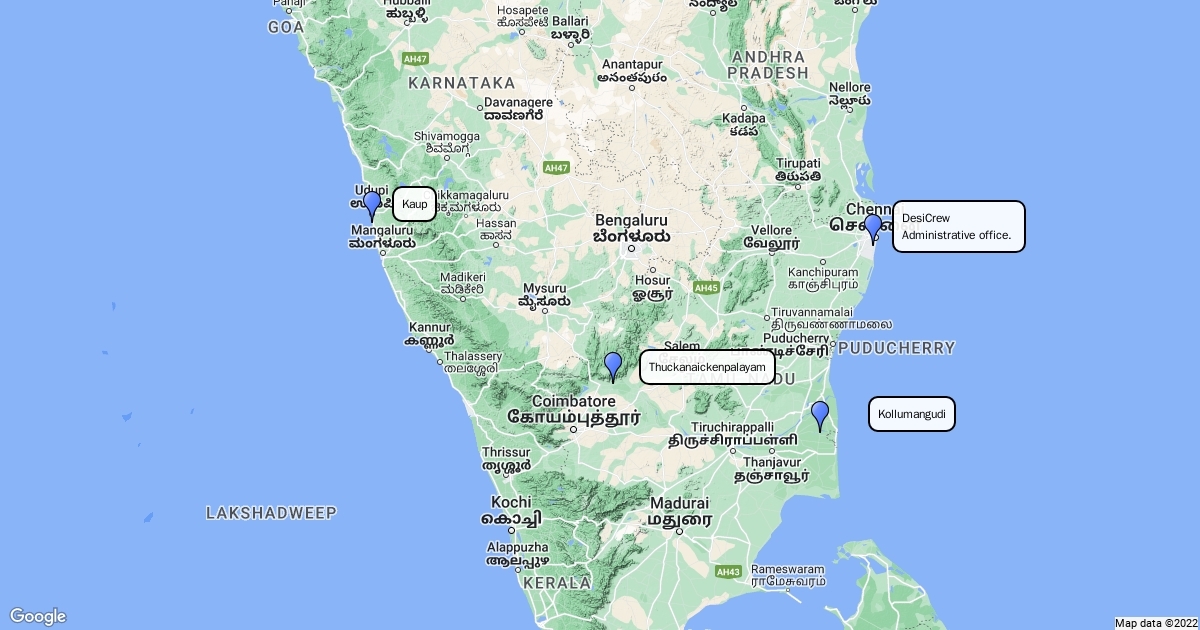Open the Kaup label box
Screen dimensions: 1200x630
pyautogui.click(x=414, y=204)
